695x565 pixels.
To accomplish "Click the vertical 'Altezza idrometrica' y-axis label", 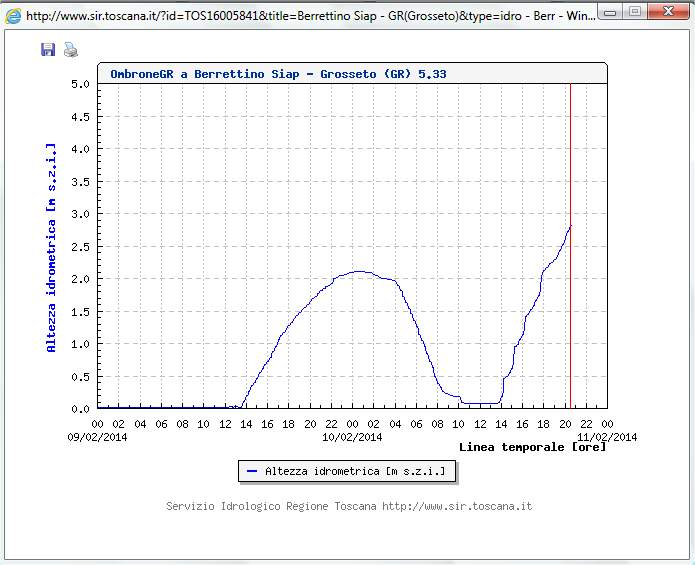I will 52,246.
